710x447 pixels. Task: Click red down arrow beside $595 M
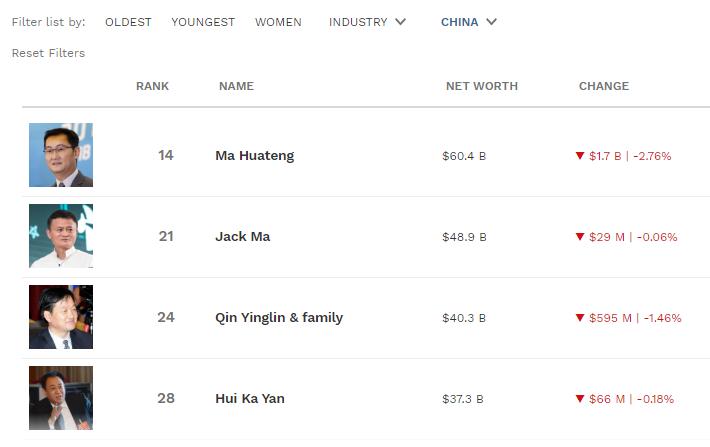[x=579, y=318]
